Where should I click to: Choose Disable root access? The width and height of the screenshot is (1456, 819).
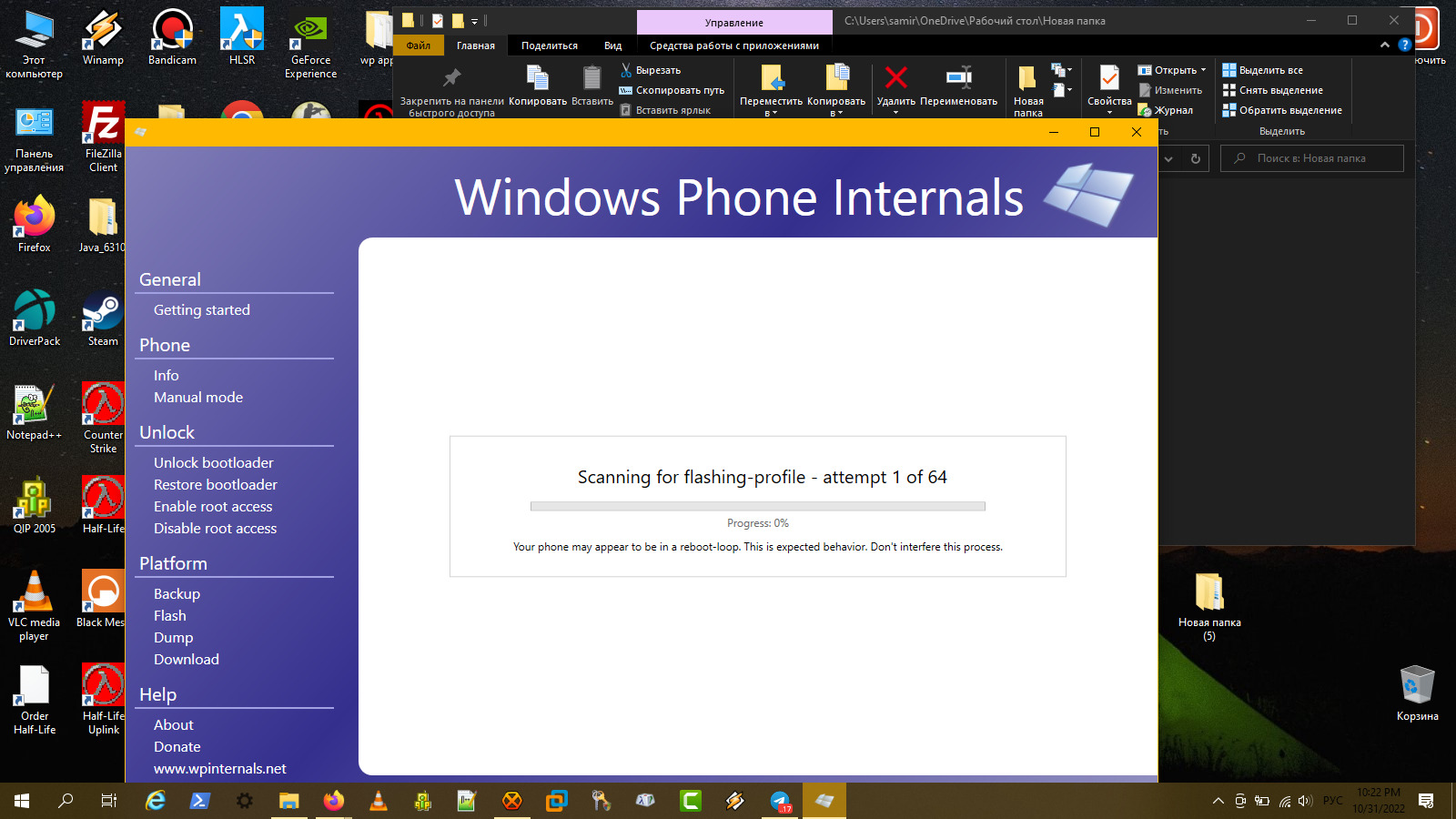pos(215,529)
